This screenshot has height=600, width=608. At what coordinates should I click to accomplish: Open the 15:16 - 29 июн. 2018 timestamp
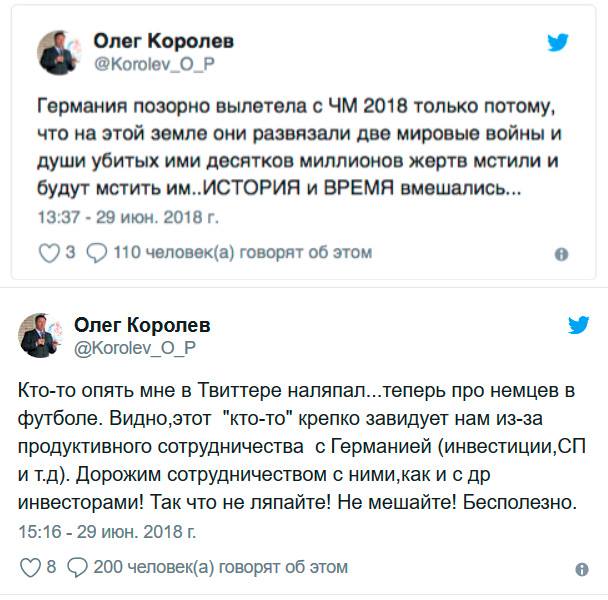pyautogui.click(x=107, y=530)
